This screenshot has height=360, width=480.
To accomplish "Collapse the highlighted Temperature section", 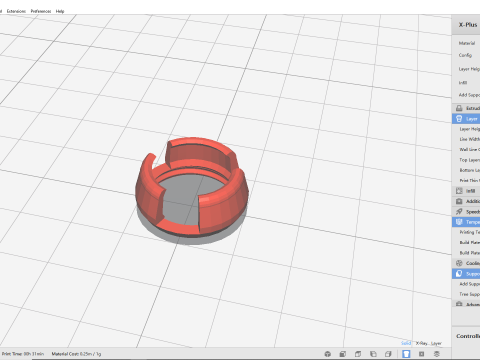I will [x=466, y=222].
